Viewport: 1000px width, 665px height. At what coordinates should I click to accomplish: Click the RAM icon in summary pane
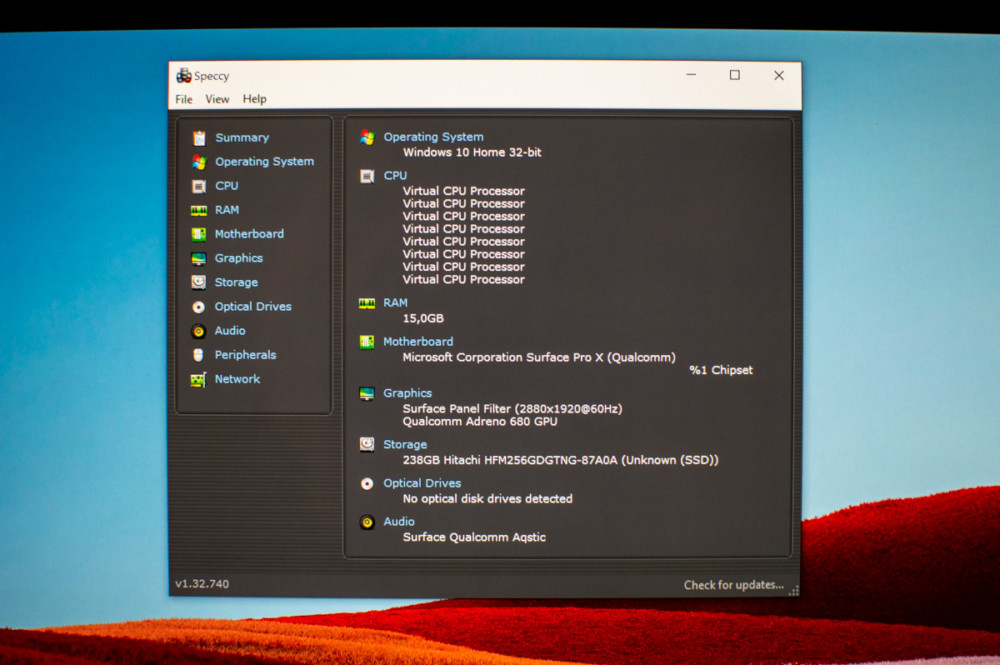[x=367, y=303]
